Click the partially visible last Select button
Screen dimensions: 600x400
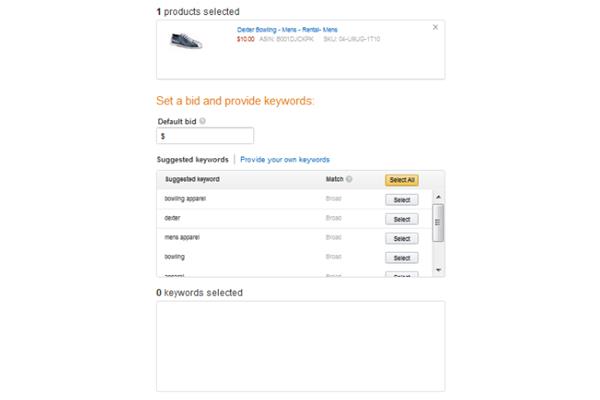click(x=402, y=274)
